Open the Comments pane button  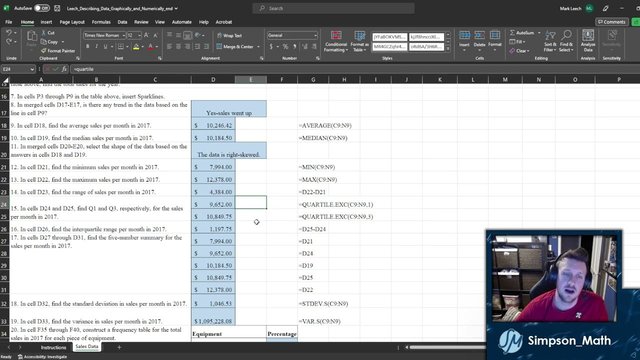(612, 22)
